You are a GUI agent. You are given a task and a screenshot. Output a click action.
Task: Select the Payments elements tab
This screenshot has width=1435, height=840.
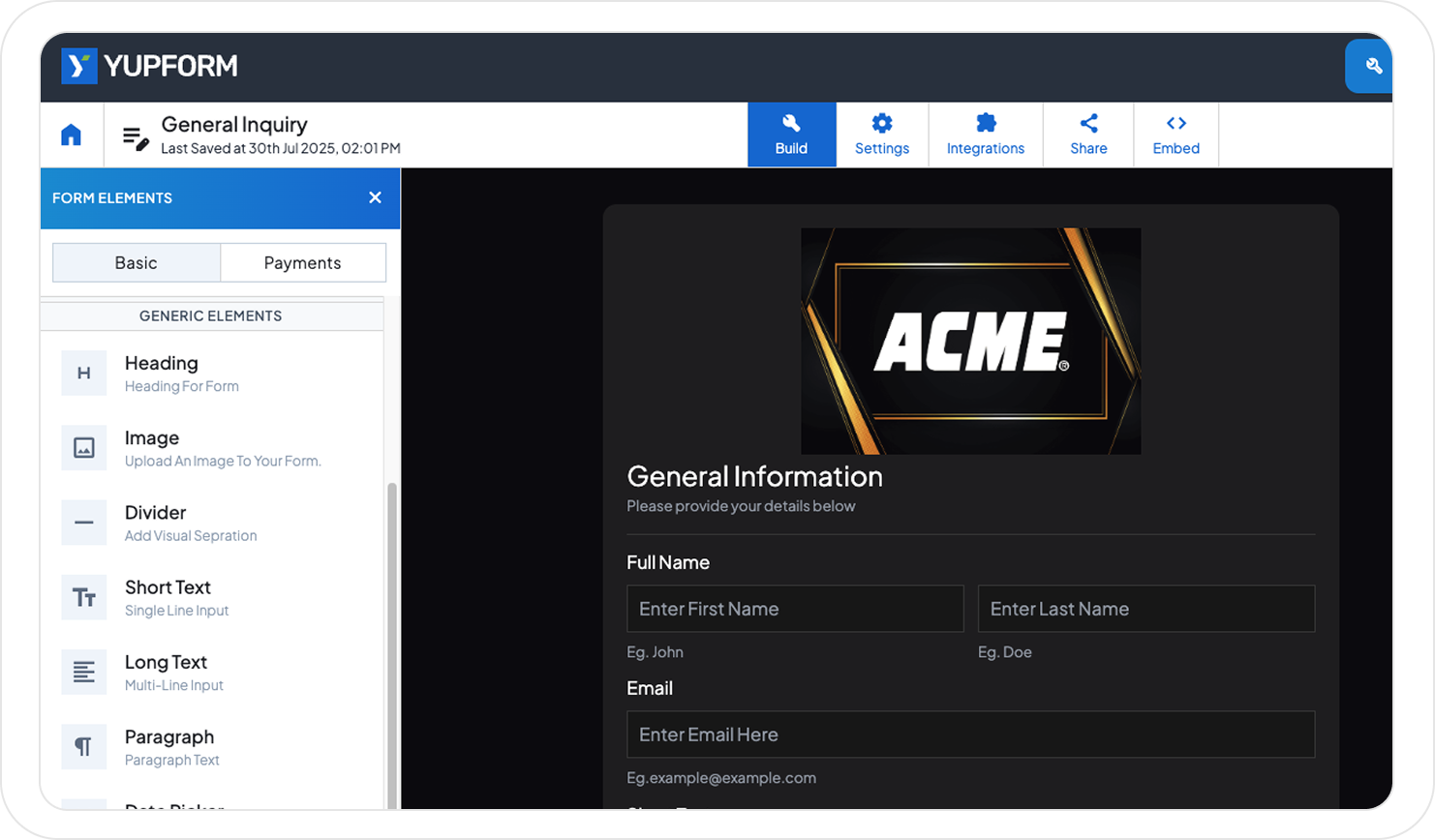[x=303, y=262]
